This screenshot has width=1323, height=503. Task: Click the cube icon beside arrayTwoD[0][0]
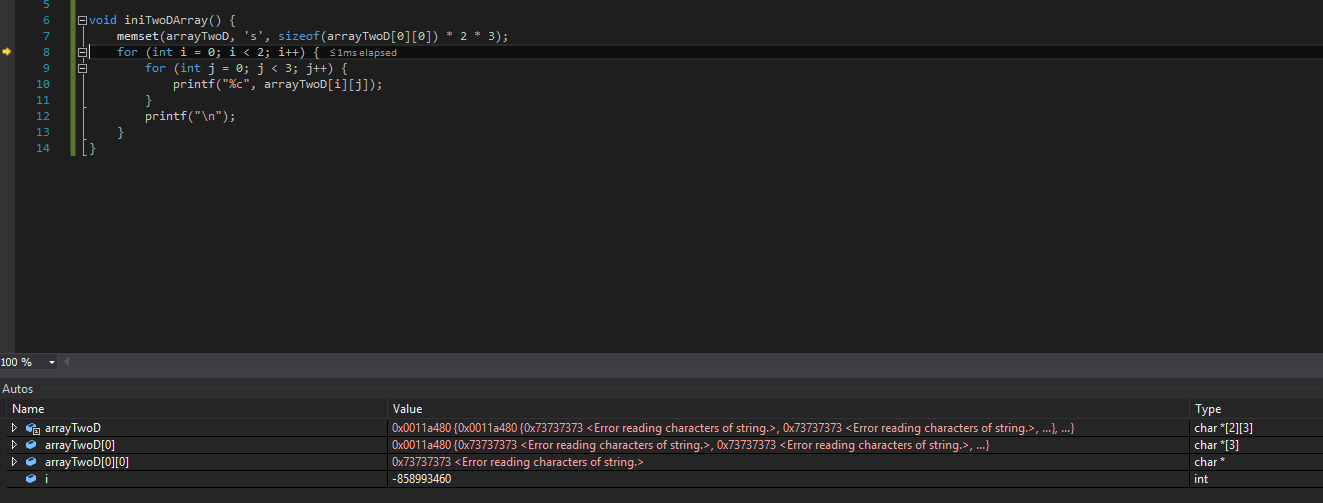point(32,462)
